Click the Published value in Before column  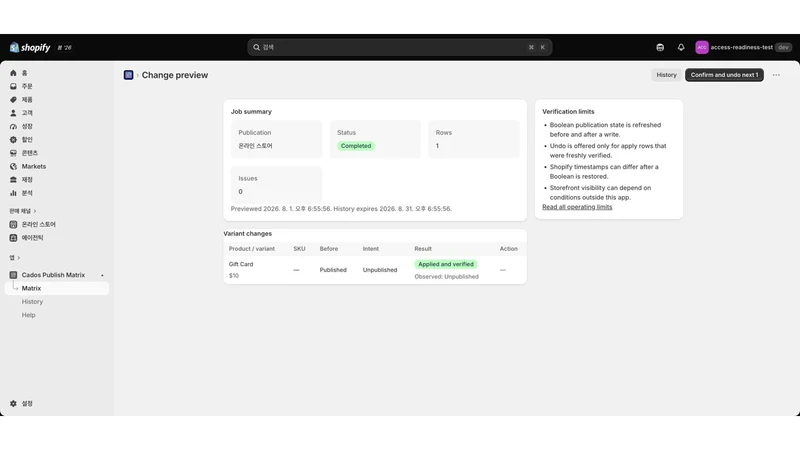pos(333,270)
